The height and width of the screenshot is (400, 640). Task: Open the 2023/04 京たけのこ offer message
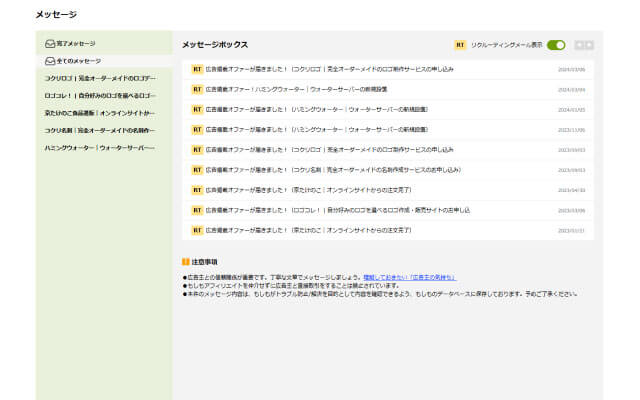pyautogui.click(x=388, y=190)
